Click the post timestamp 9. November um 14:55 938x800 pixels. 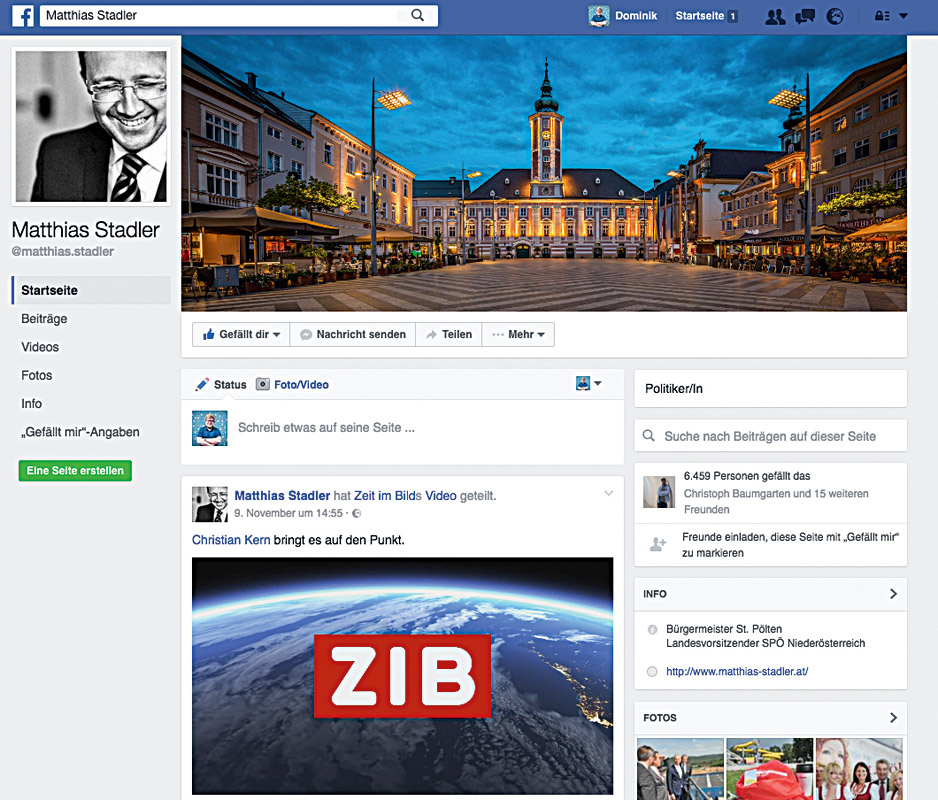(x=288, y=513)
